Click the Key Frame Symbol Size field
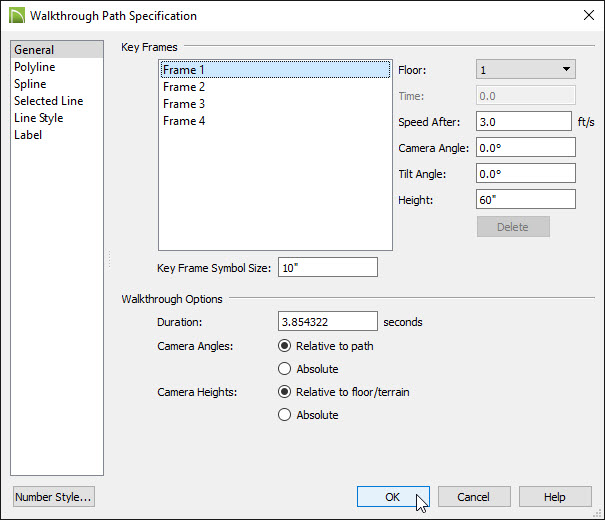This screenshot has width=605, height=520. tap(328, 267)
